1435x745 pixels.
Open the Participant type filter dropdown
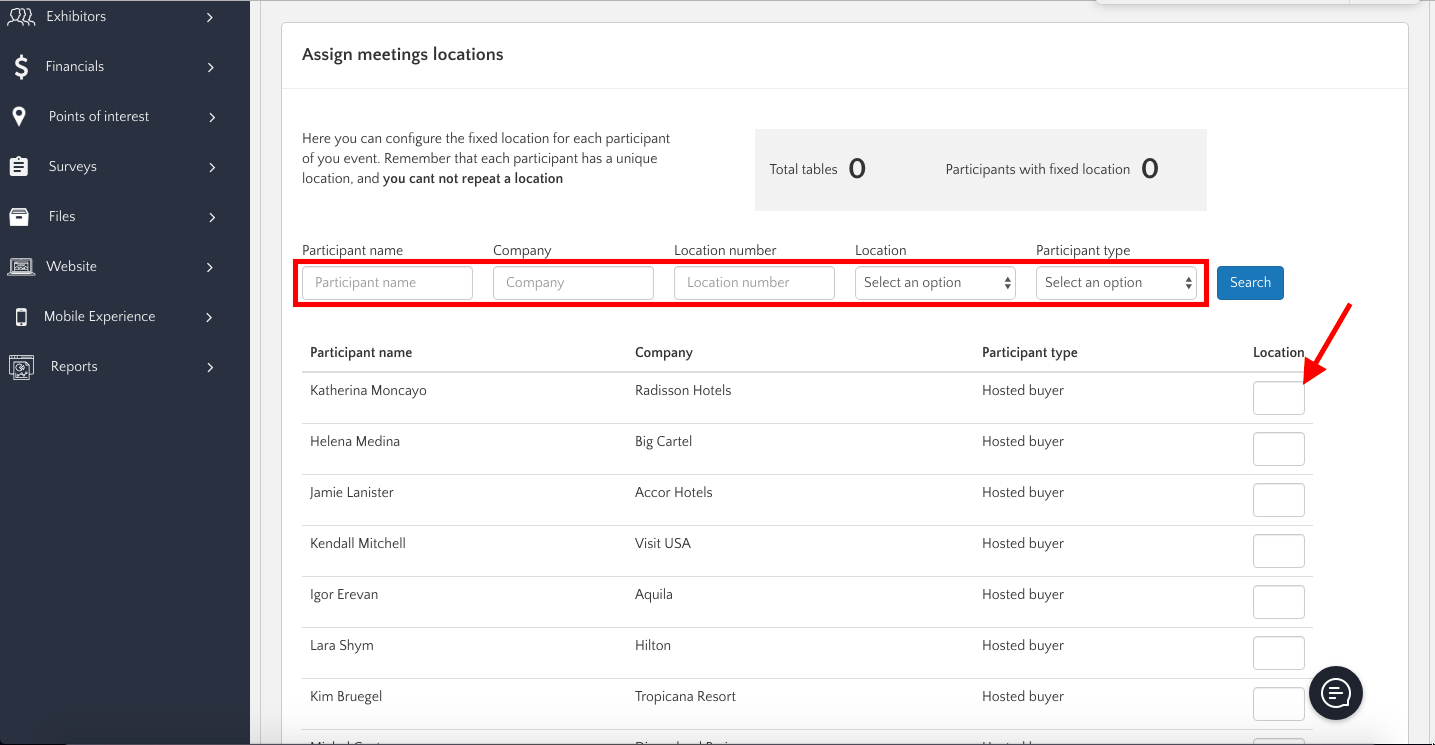click(x=1116, y=283)
